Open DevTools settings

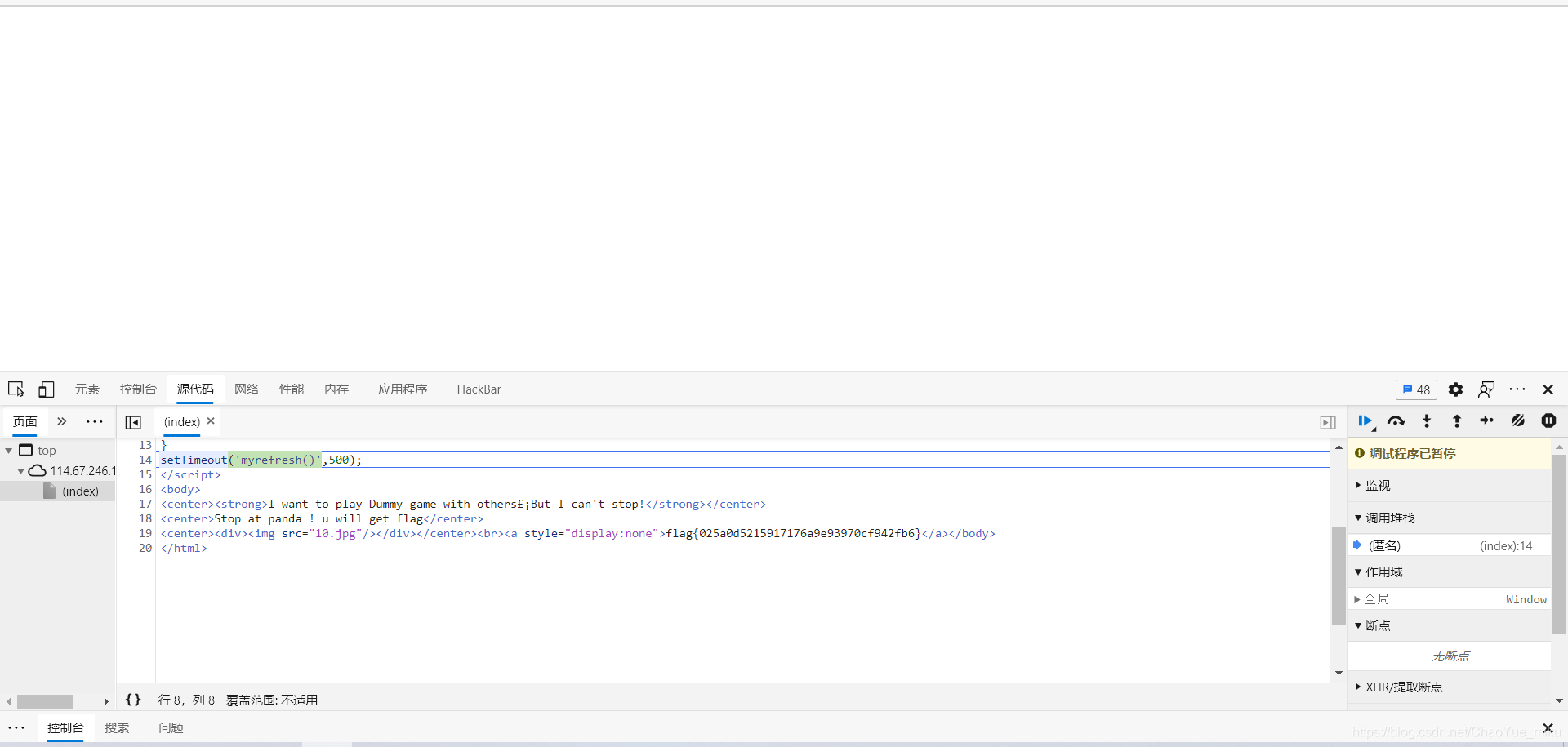[1455, 389]
